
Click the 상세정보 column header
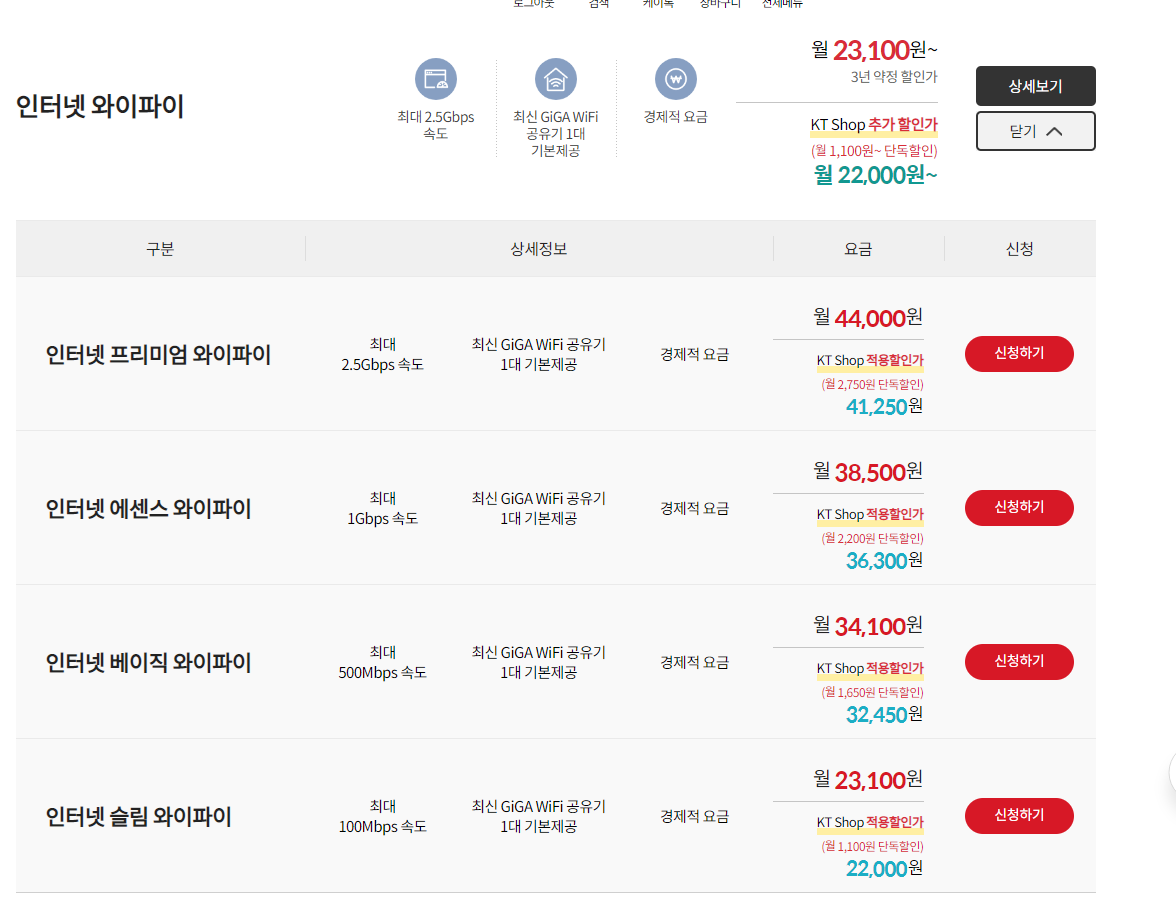pos(539,249)
